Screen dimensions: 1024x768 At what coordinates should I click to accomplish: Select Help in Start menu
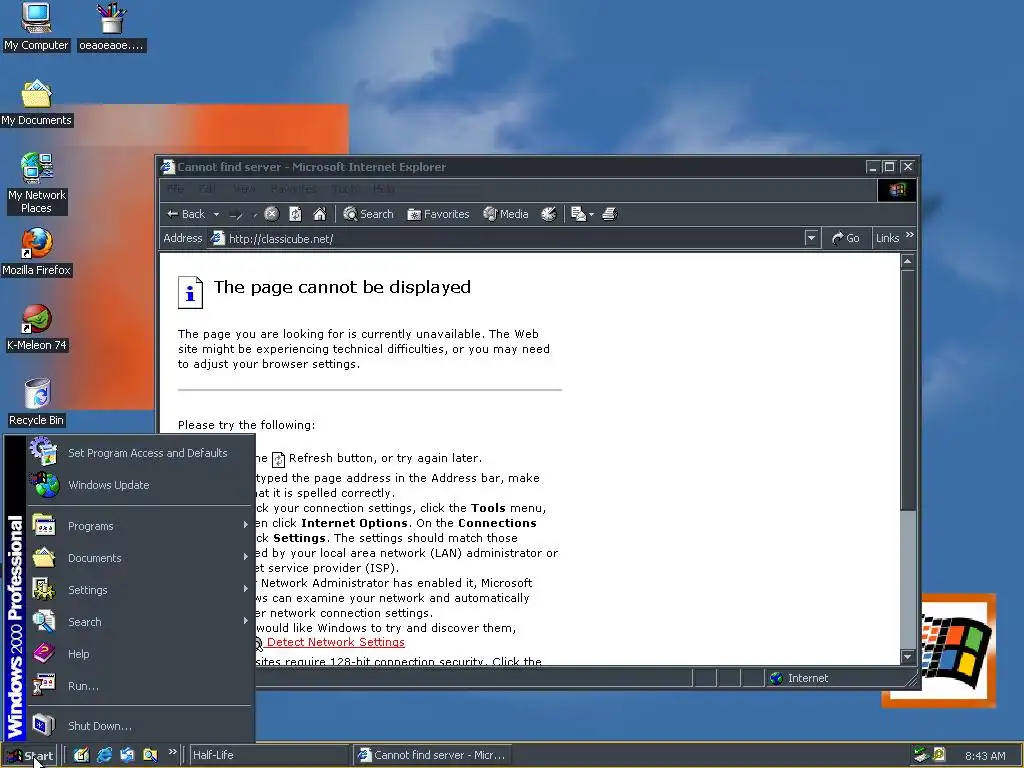(x=140, y=654)
